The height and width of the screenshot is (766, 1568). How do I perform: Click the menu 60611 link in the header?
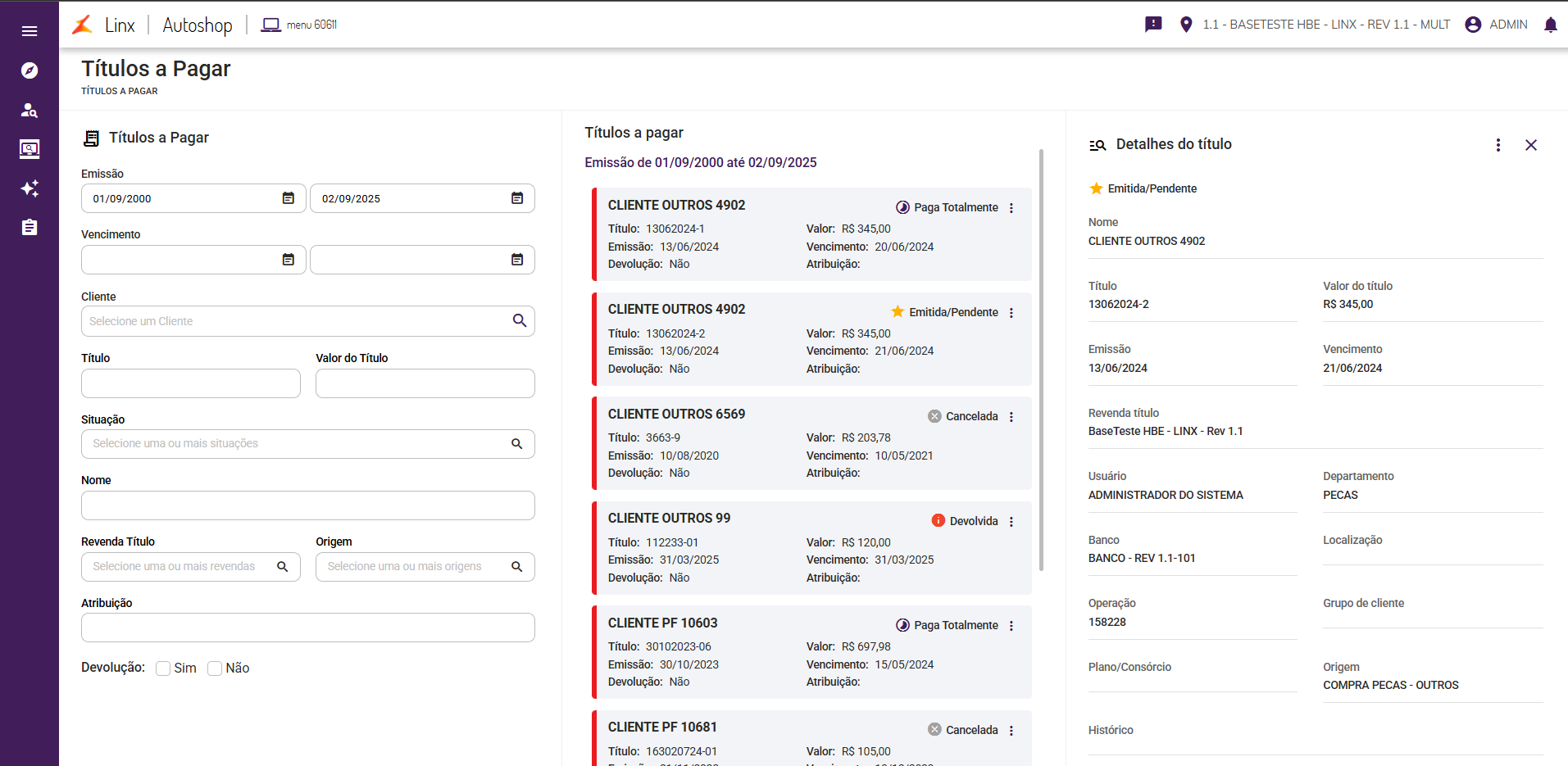click(x=299, y=25)
